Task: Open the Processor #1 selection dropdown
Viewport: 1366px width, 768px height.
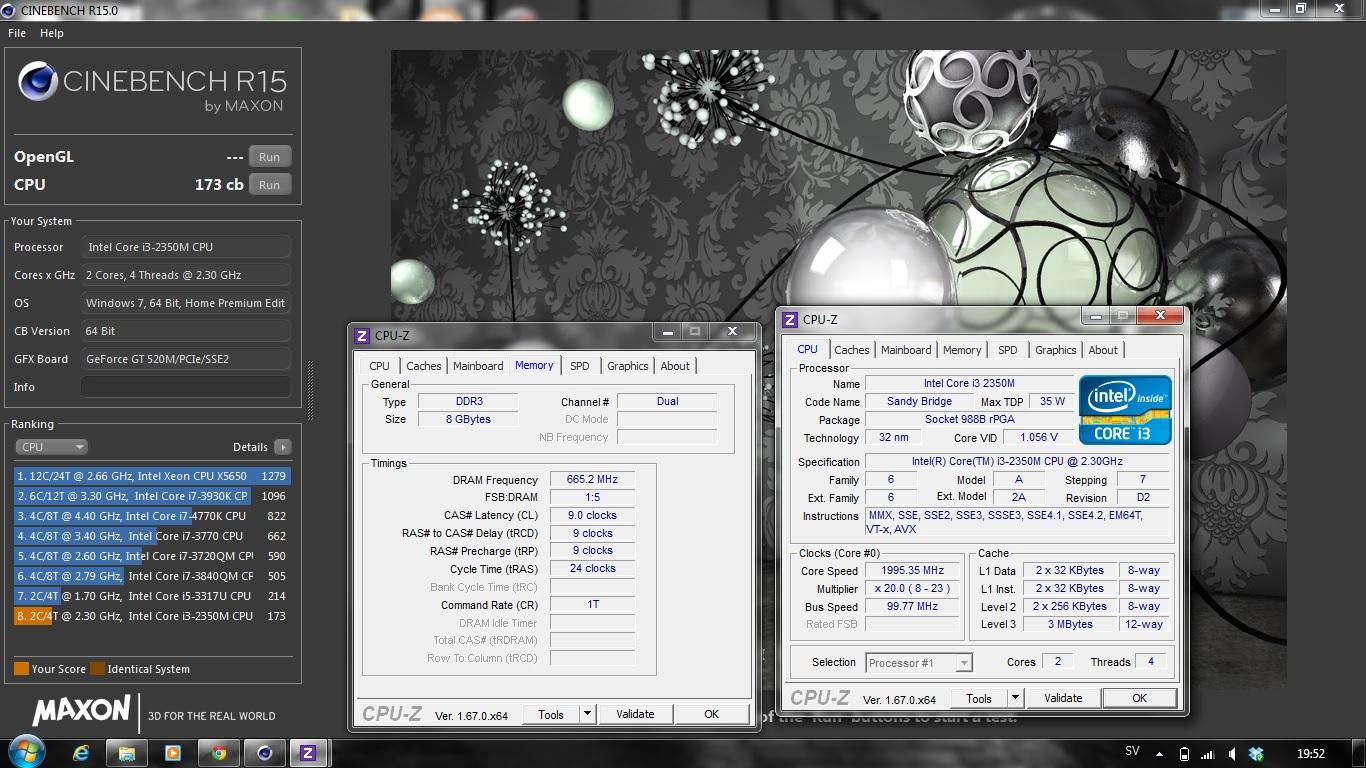Action: [919, 662]
